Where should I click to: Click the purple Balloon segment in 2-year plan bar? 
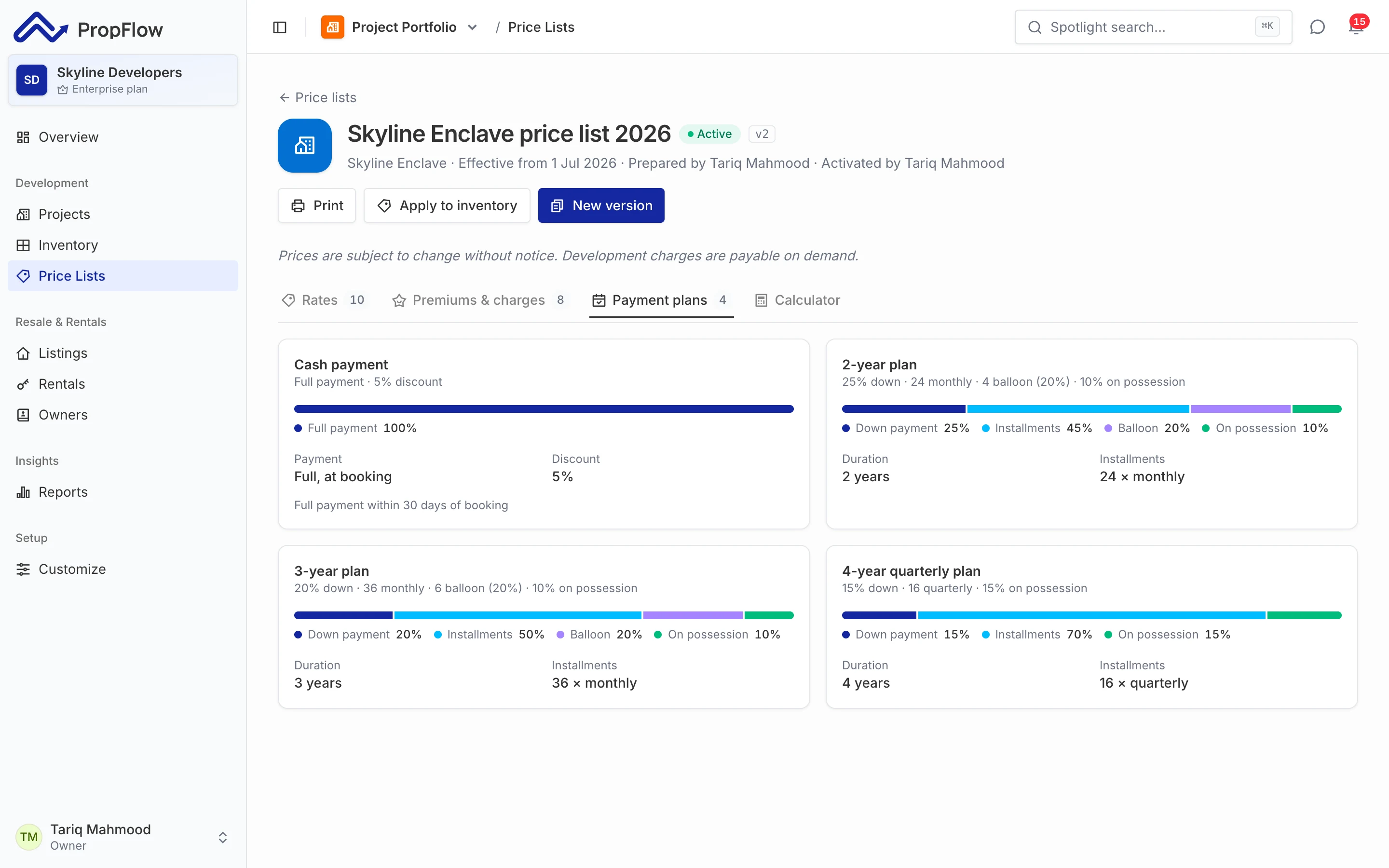1240,409
